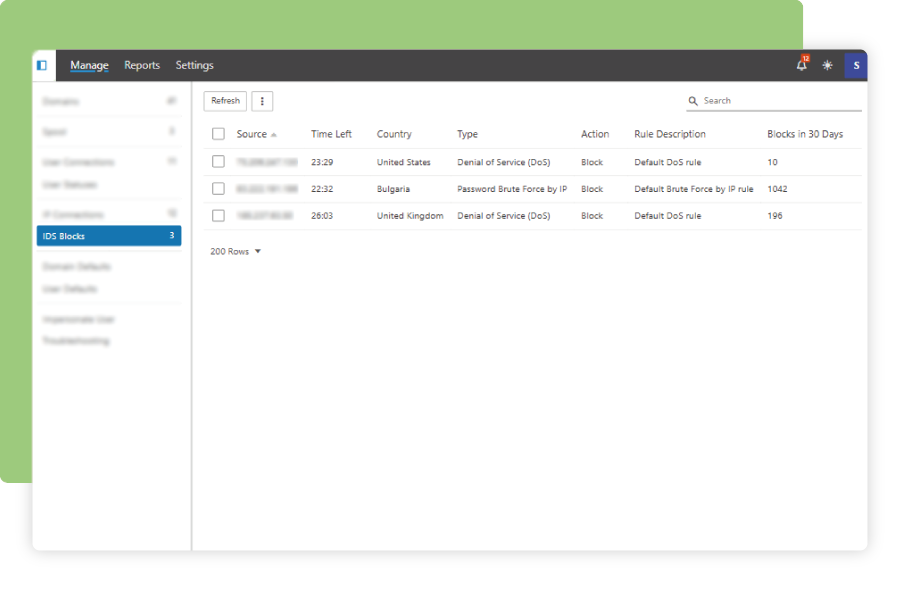Click the 'Bulgaria' country cell
The image size is (900, 600).
coord(393,189)
